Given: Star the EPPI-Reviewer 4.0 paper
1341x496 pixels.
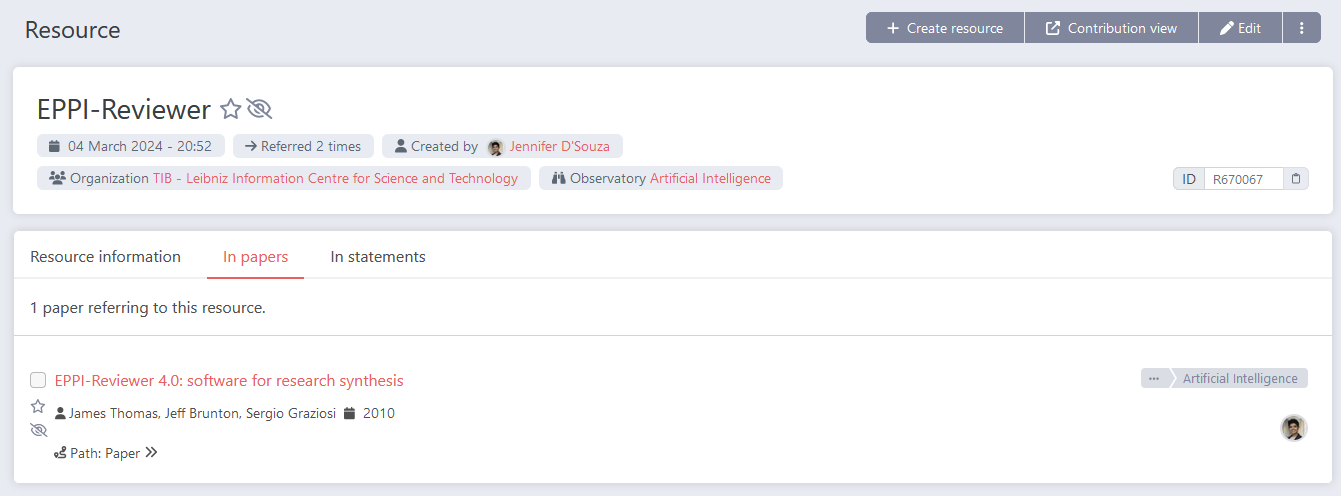Looking at the screenshot, I should (38, 406).
